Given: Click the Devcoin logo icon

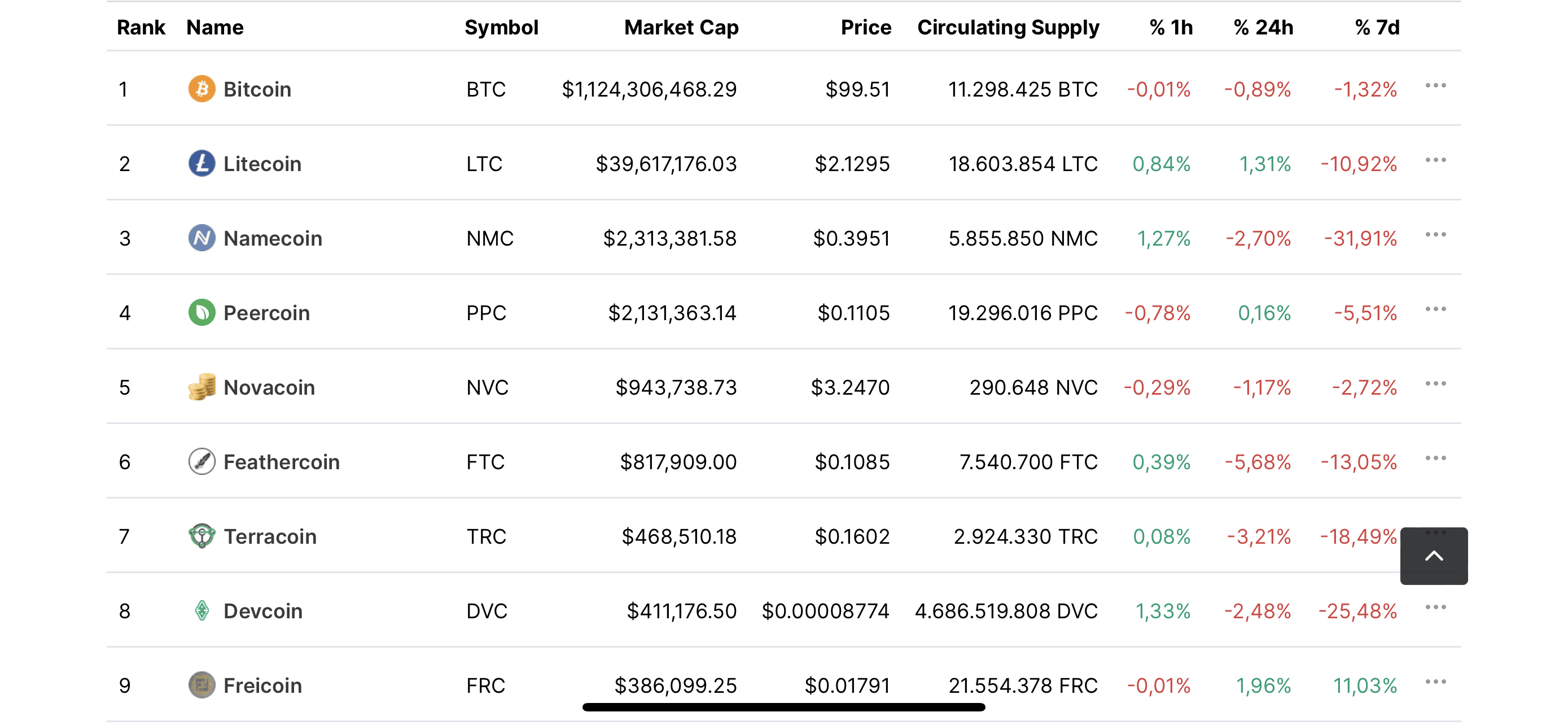Looking at the screenshot, I should (202, 610).
